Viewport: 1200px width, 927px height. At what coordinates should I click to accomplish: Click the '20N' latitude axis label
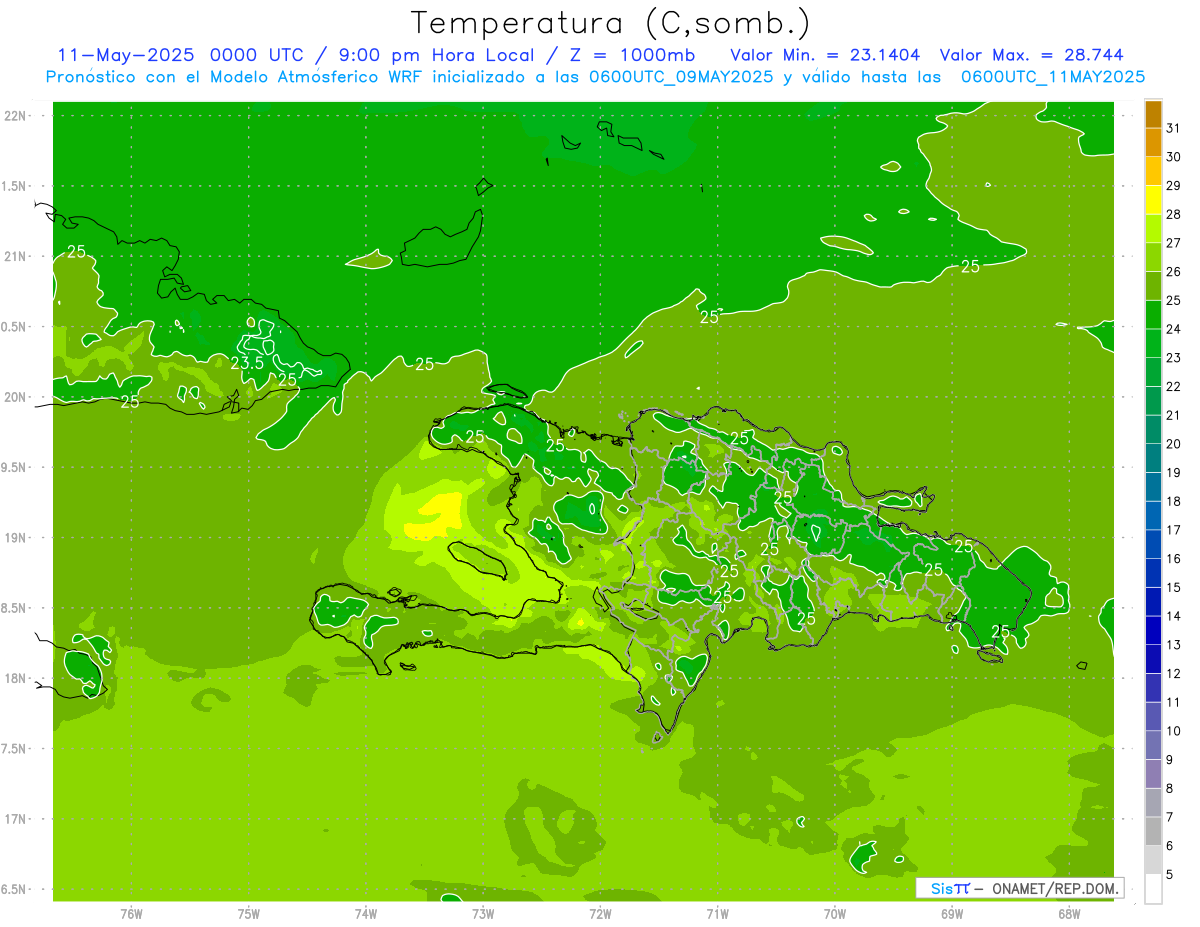[16, 397]
